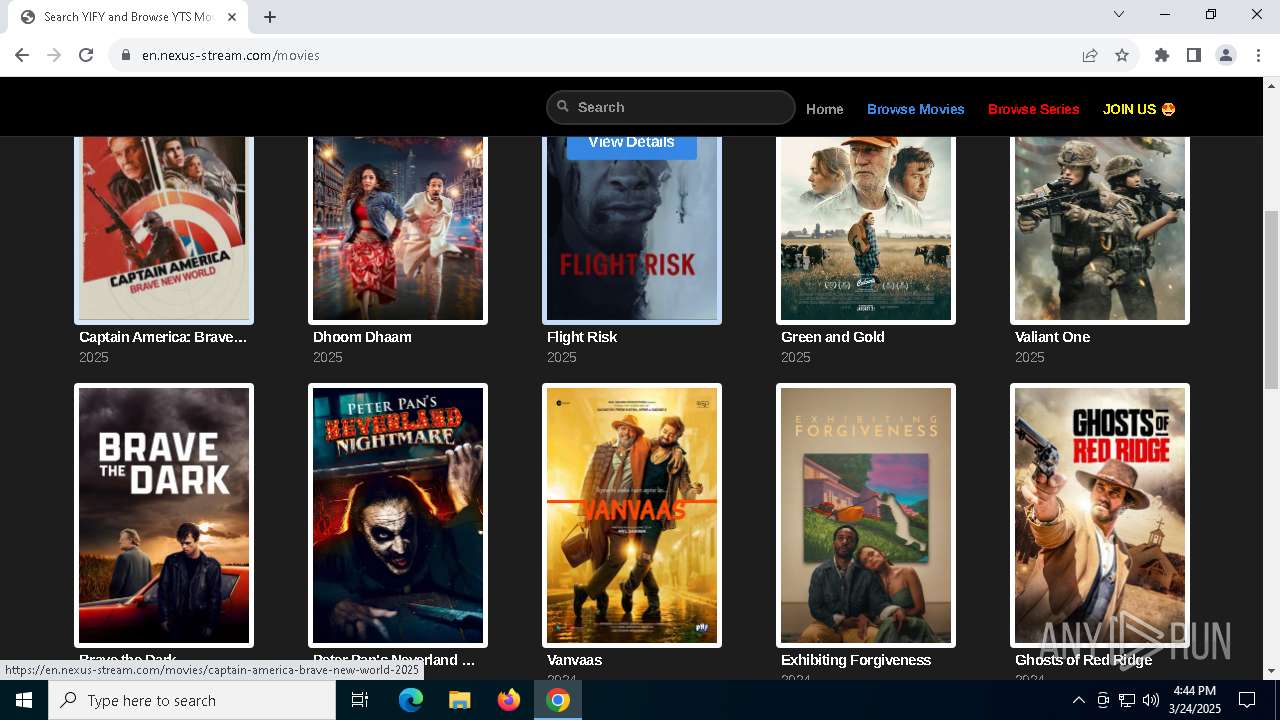Share this page icon in address bar
This screenshot has height=720, width=1280.
1090,55
